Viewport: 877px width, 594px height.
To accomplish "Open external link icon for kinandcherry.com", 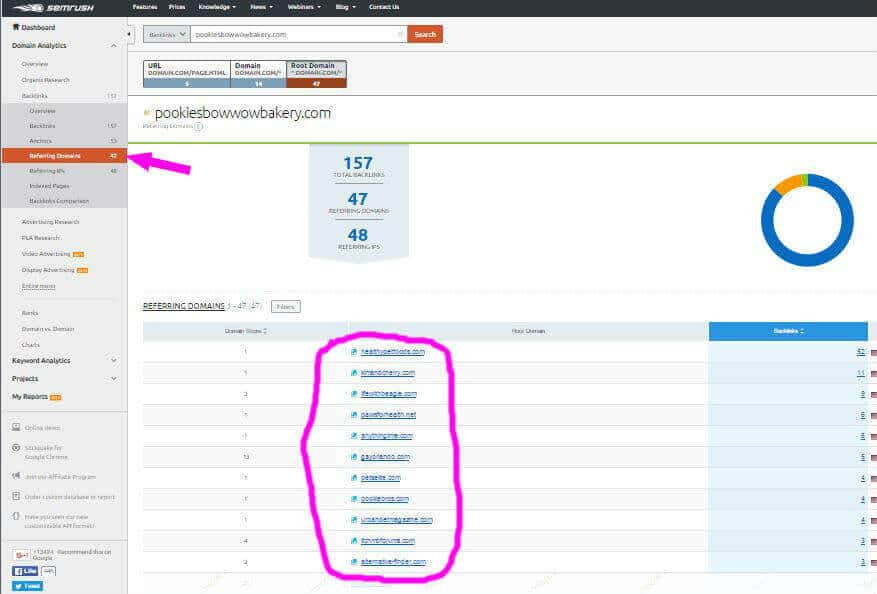I will point(353,373).
